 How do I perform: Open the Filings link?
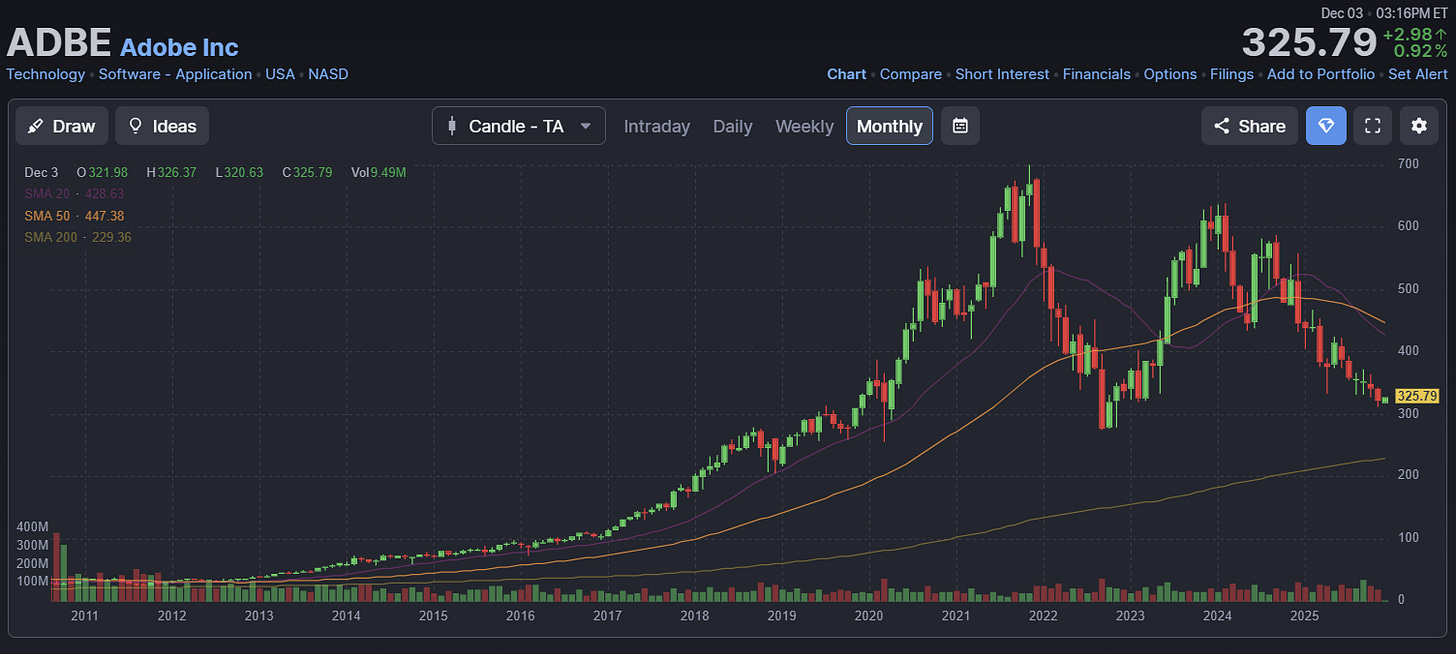[1232, 74]
